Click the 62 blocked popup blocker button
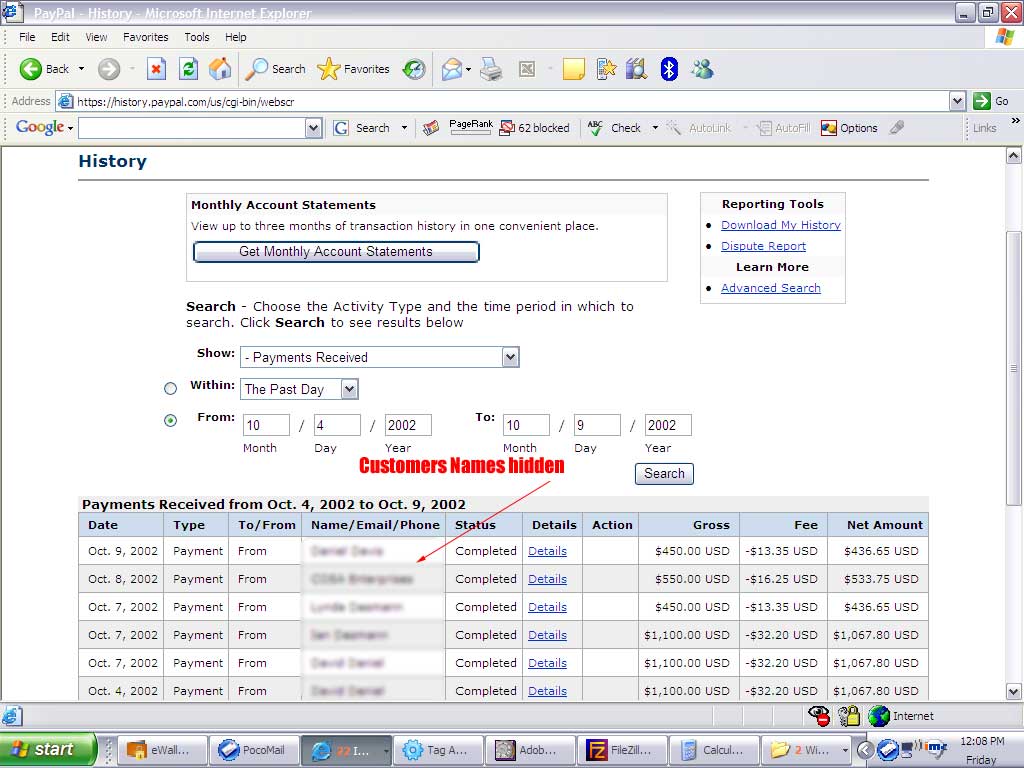The image size is (1024, 768). (x=534, y=128)
